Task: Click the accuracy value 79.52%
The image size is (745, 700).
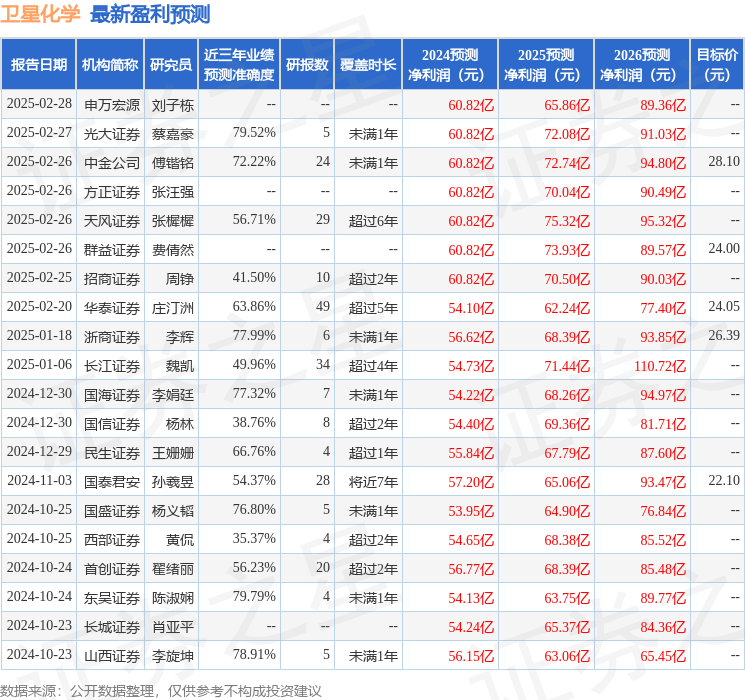Action: [254, 132]
